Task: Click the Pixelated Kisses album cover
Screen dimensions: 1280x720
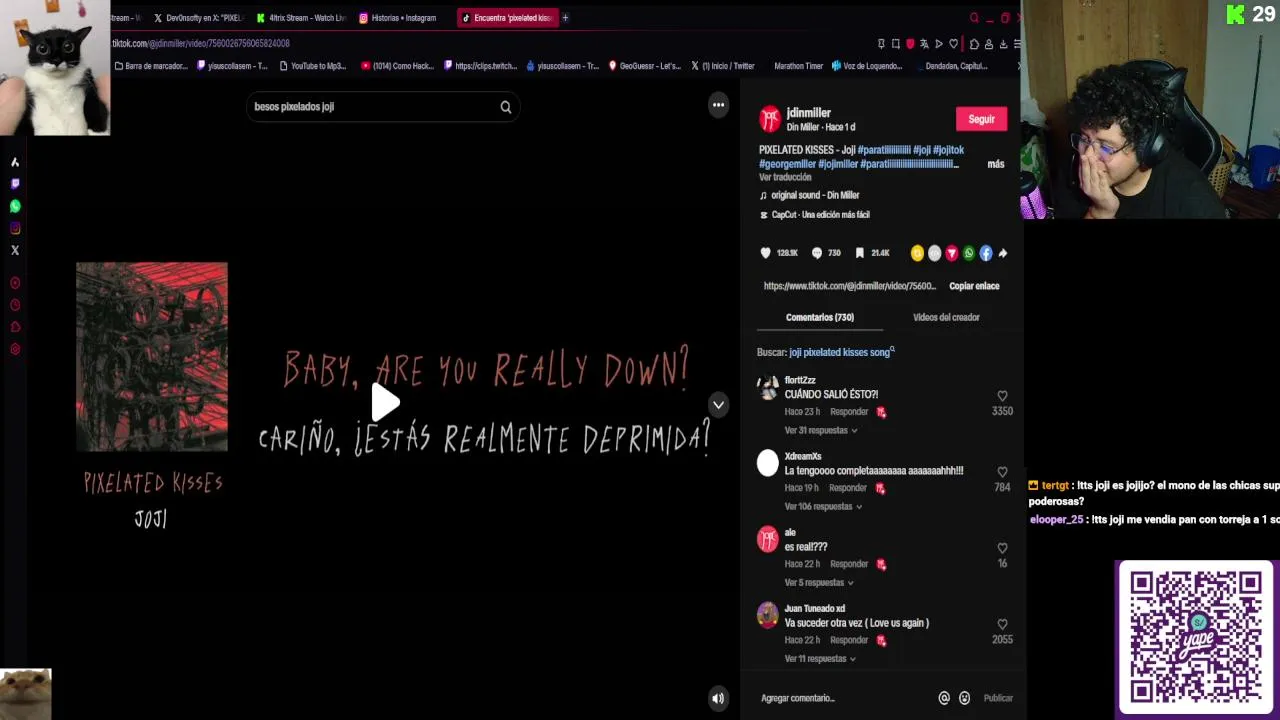Action: [152, 357]
